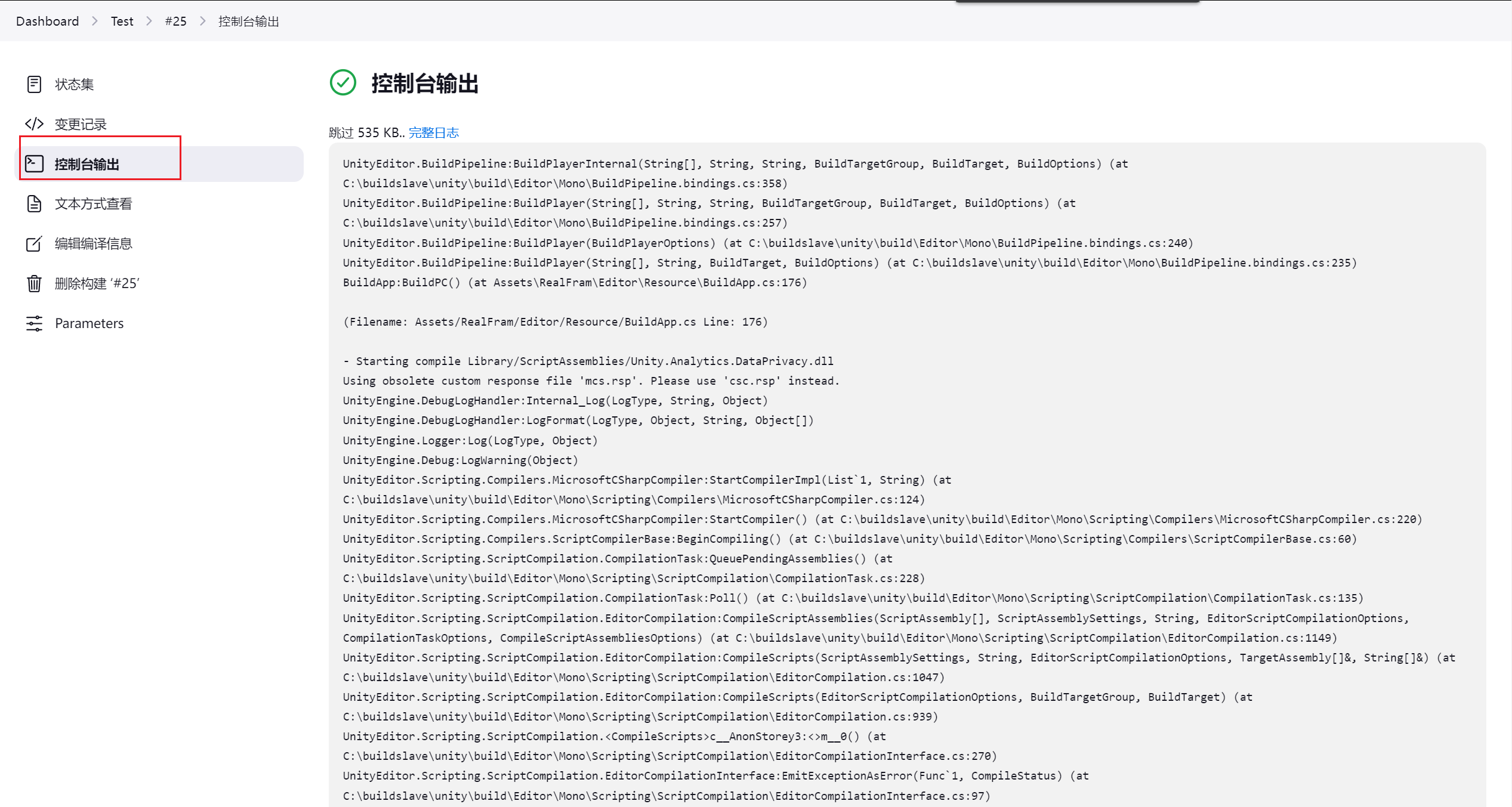The image size is (1512, 807).
Task: Expand the chevron after Test breadcrumb
Action: pos(149,21)
